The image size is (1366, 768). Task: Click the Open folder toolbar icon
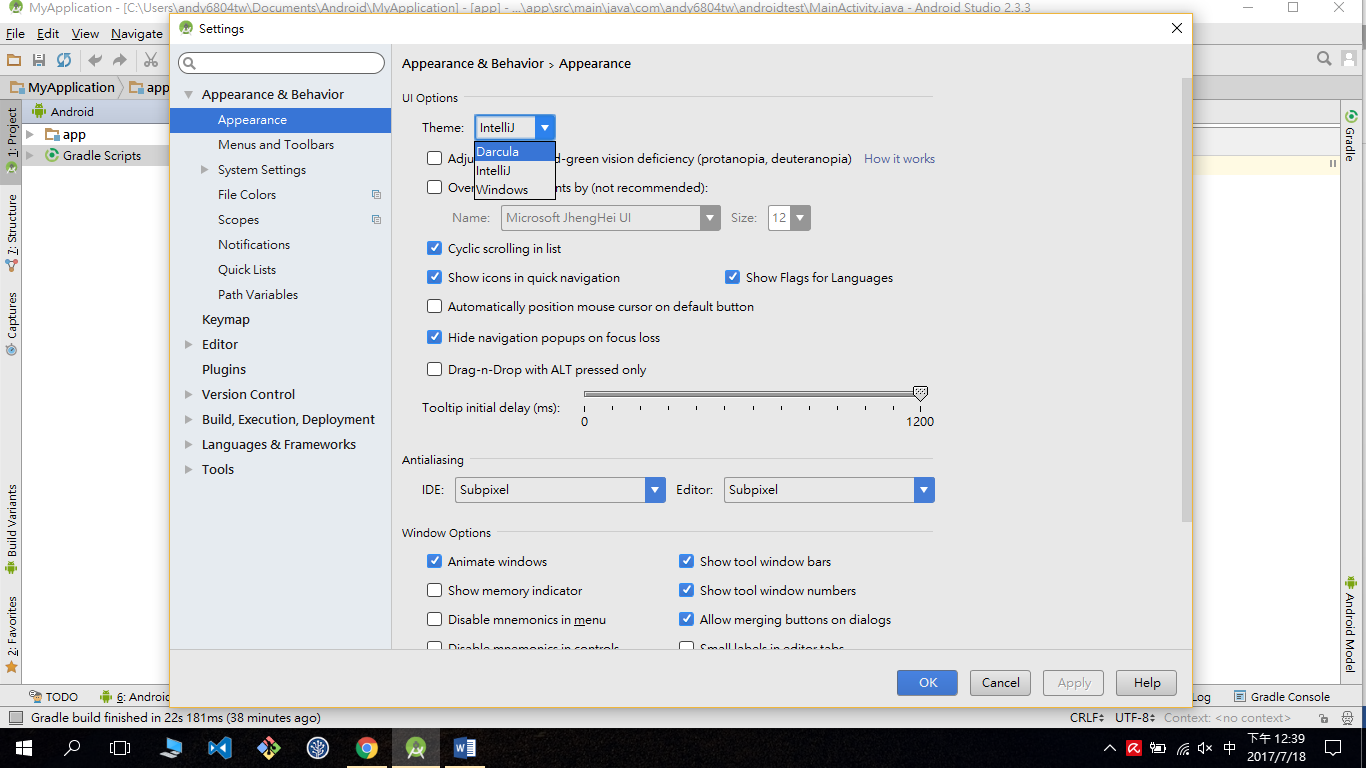pyautogui.click(x=14, y=60)
